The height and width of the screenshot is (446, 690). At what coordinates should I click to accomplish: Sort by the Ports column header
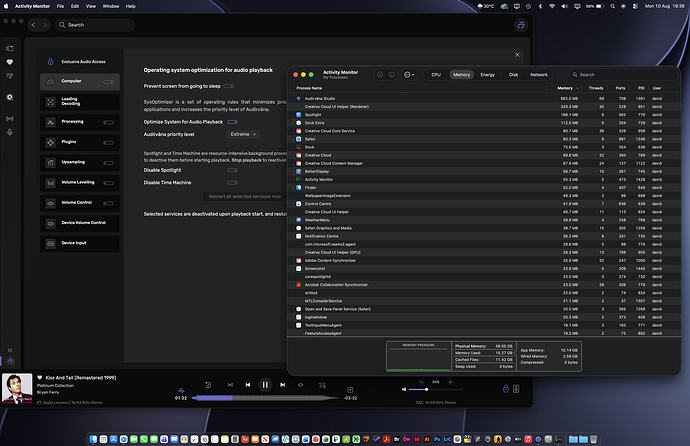[x=620, y=88]
